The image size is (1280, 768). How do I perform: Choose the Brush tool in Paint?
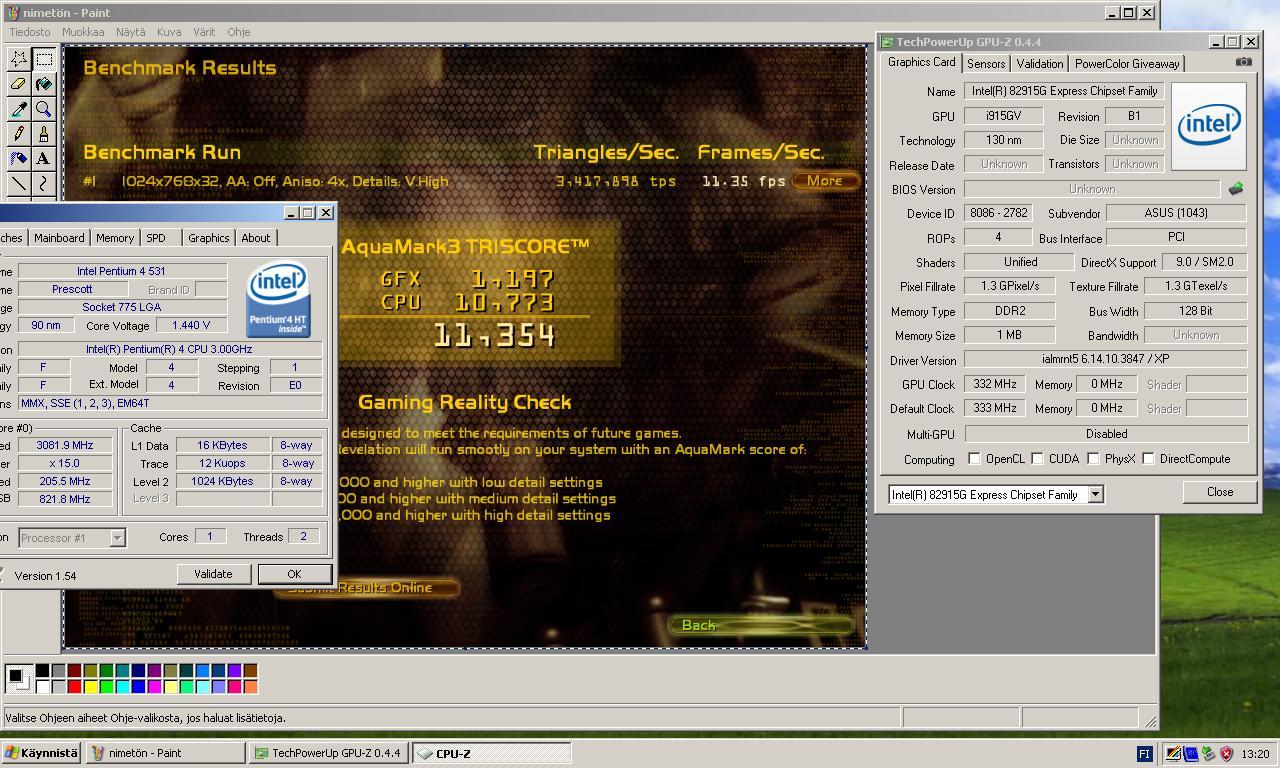[x=43, y=134]
